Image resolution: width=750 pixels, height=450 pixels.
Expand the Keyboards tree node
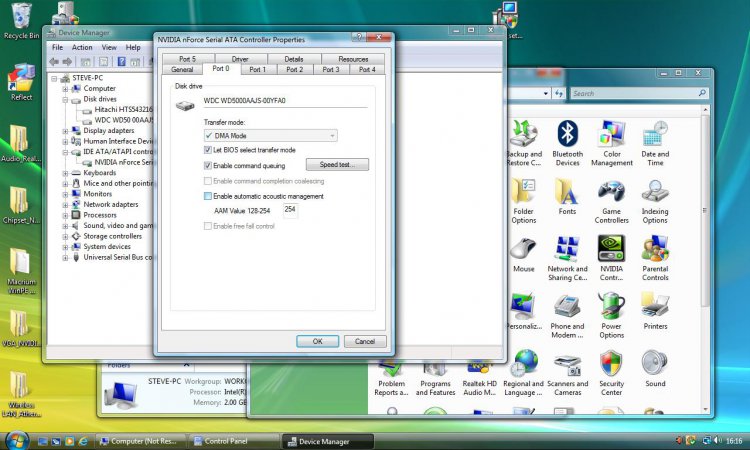click(65, 173)
